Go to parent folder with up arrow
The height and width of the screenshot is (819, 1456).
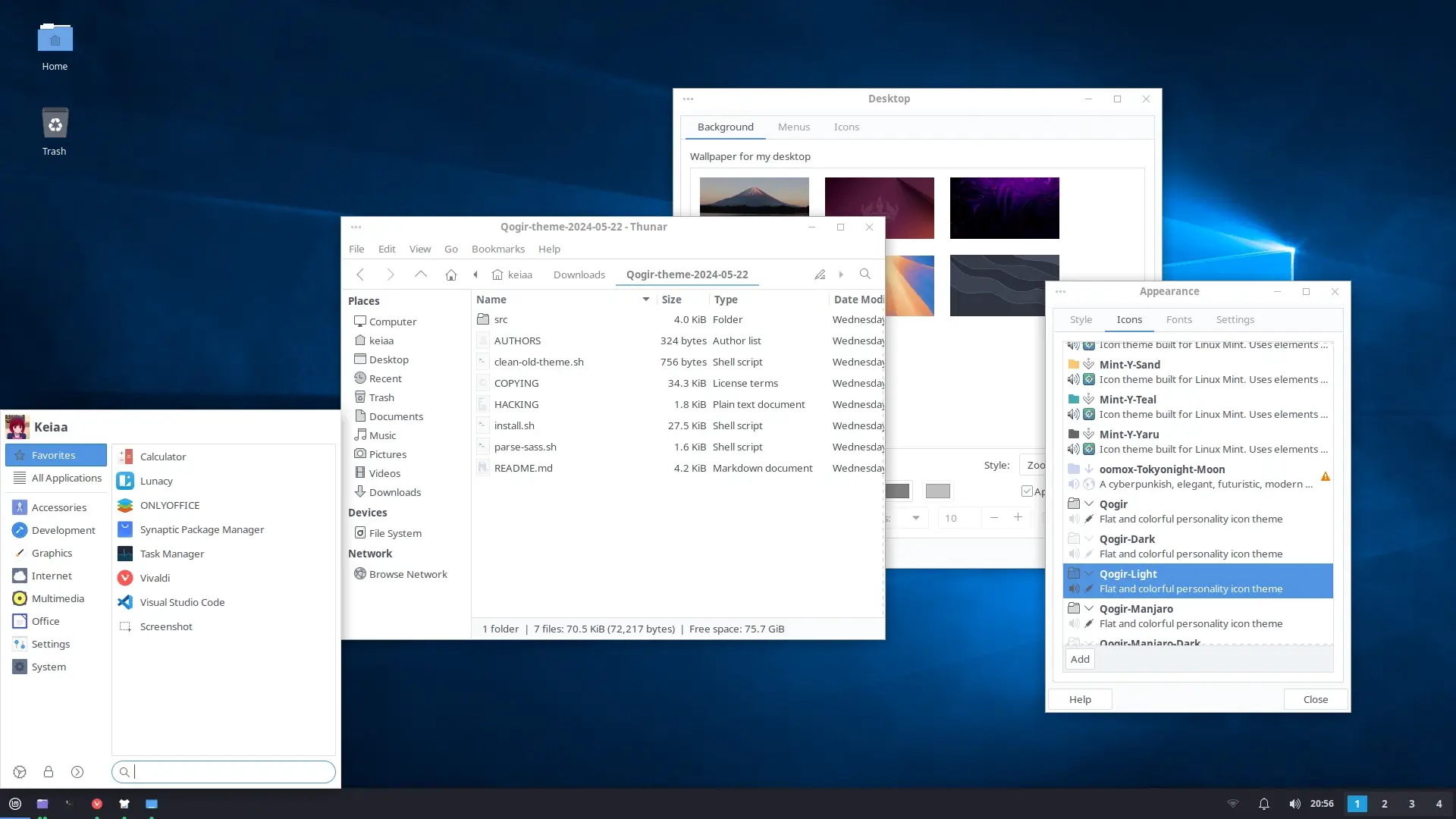[420, 275]
